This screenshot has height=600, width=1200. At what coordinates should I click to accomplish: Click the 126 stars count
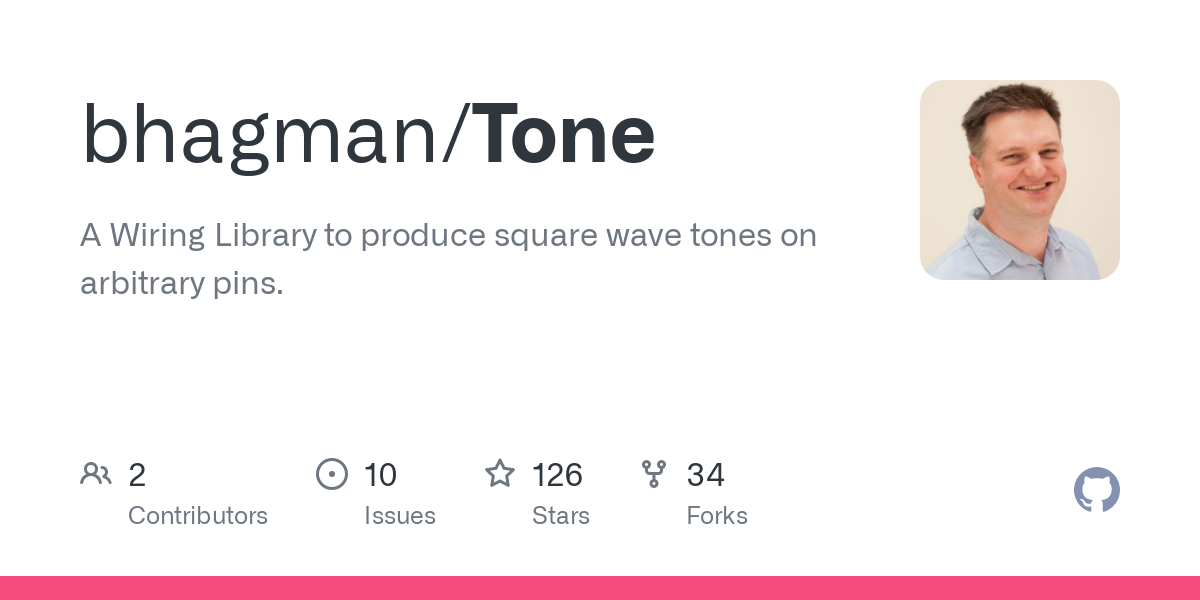pos(557,475)
